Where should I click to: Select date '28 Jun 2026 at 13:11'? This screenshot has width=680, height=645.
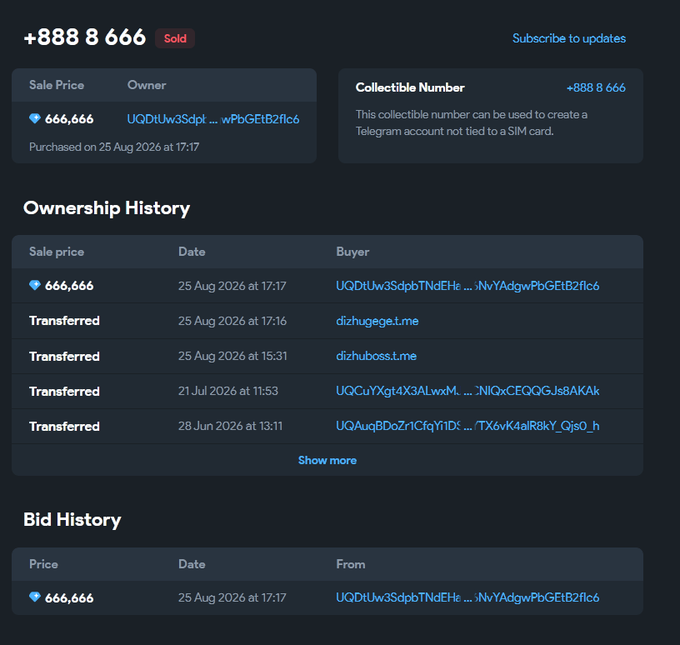[230, 426]
